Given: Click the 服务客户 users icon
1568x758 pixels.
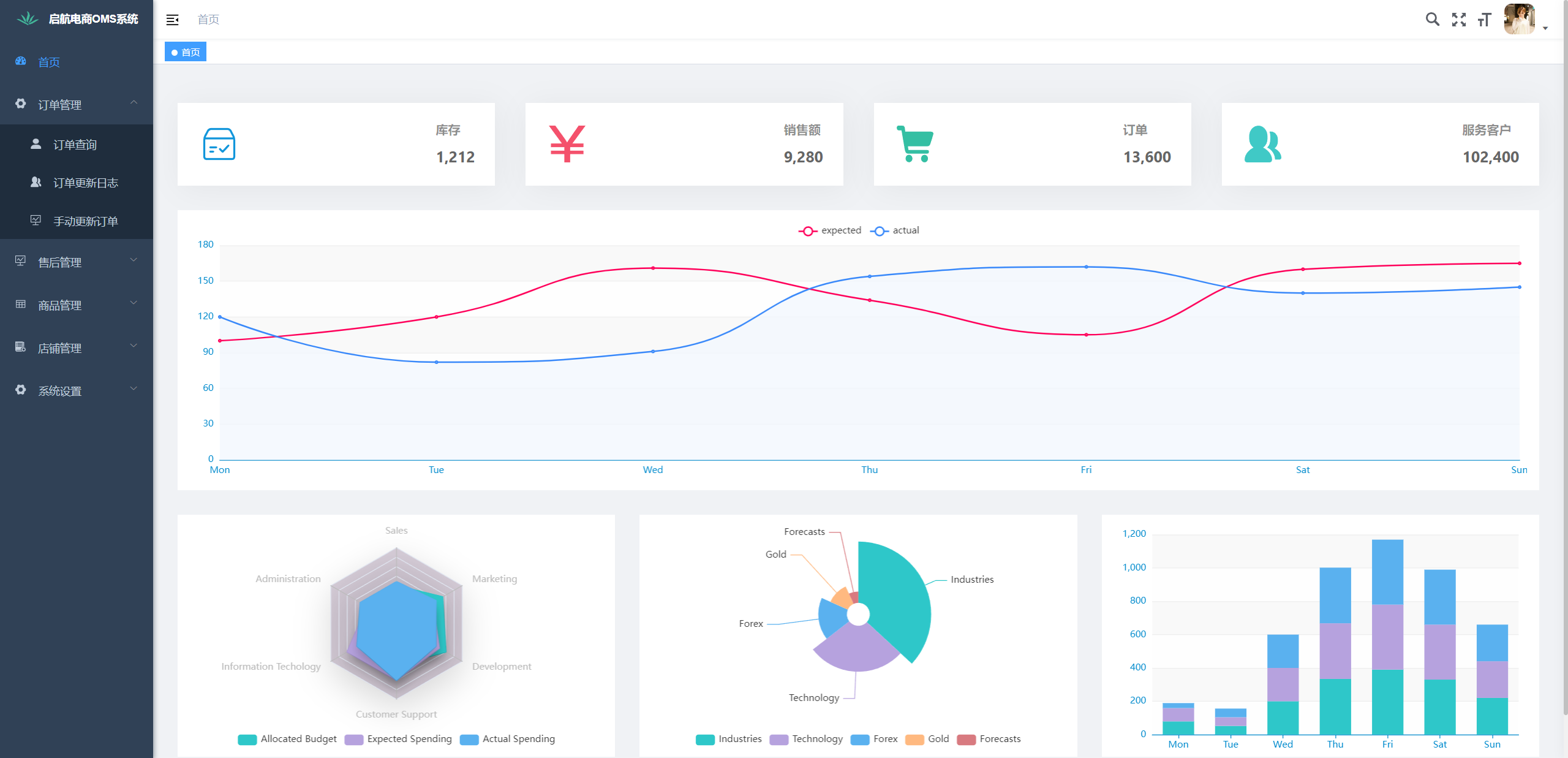Looking at the screenshot, I should point(1262,144).
